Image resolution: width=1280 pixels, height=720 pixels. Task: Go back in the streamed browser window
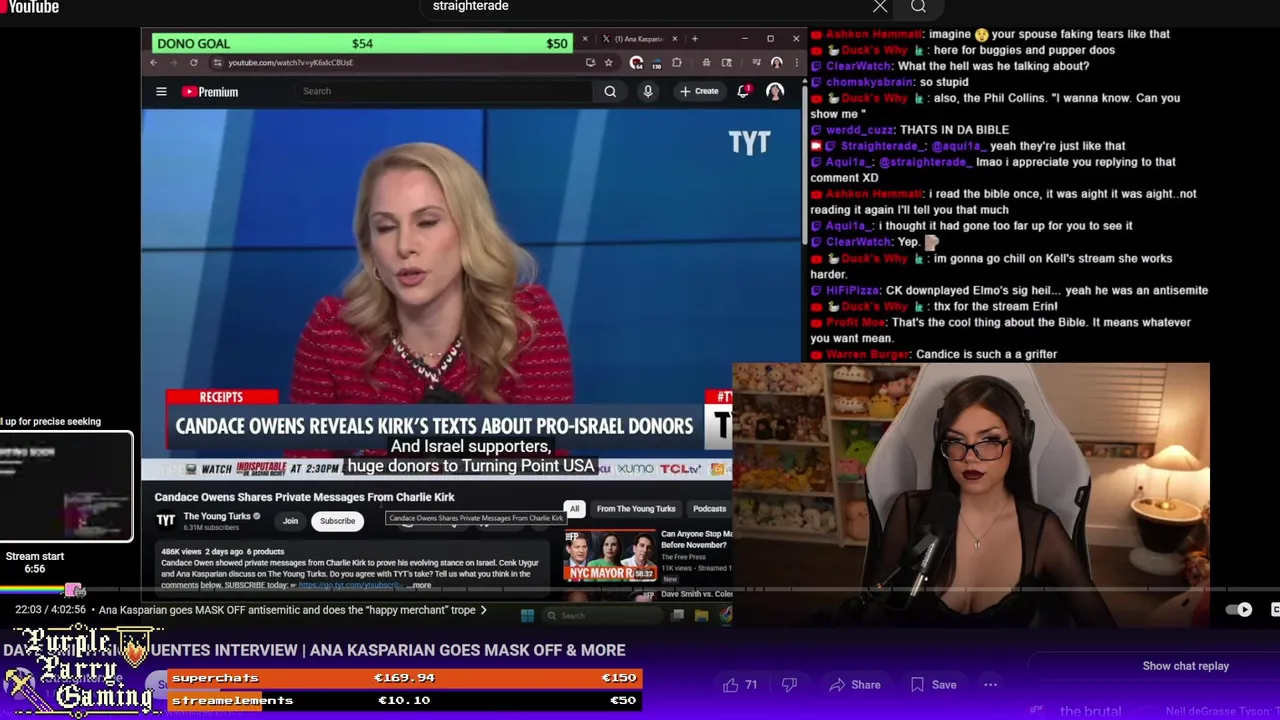click(x=154, y=62)
